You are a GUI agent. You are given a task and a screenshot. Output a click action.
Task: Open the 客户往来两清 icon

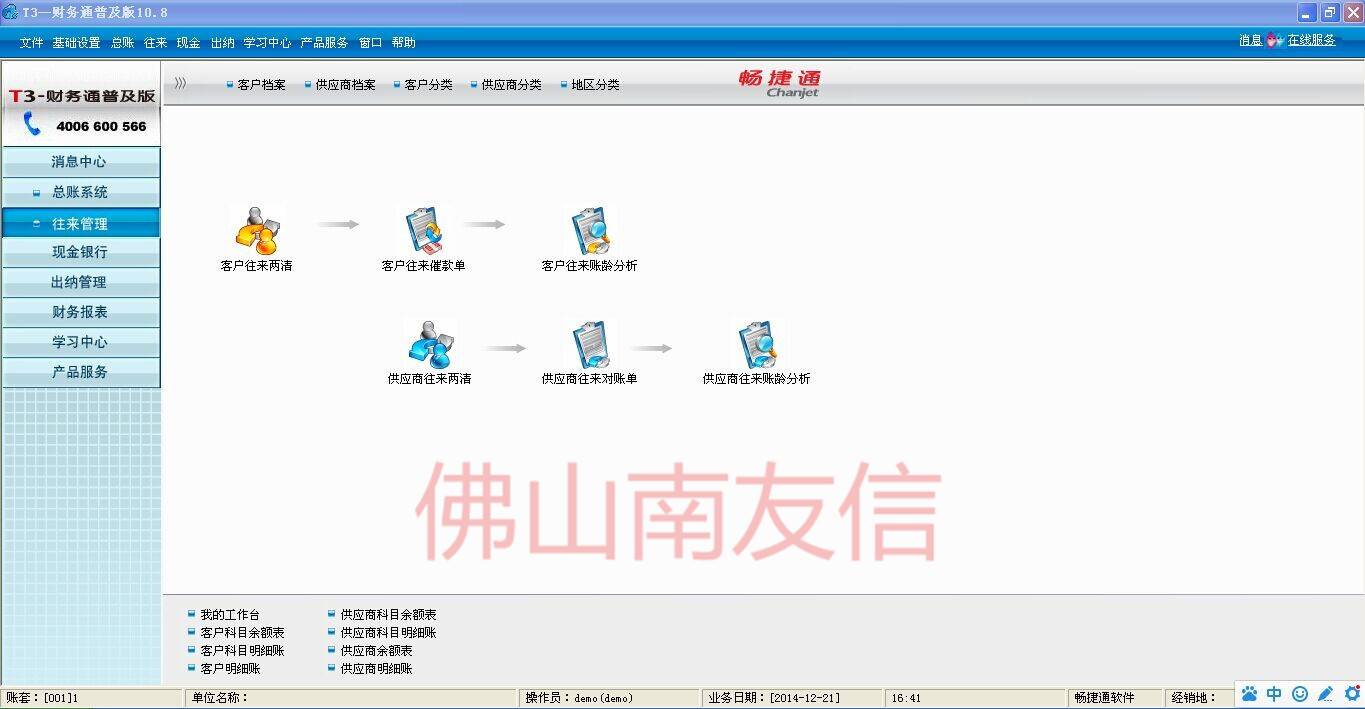click(x=256, y=229)
